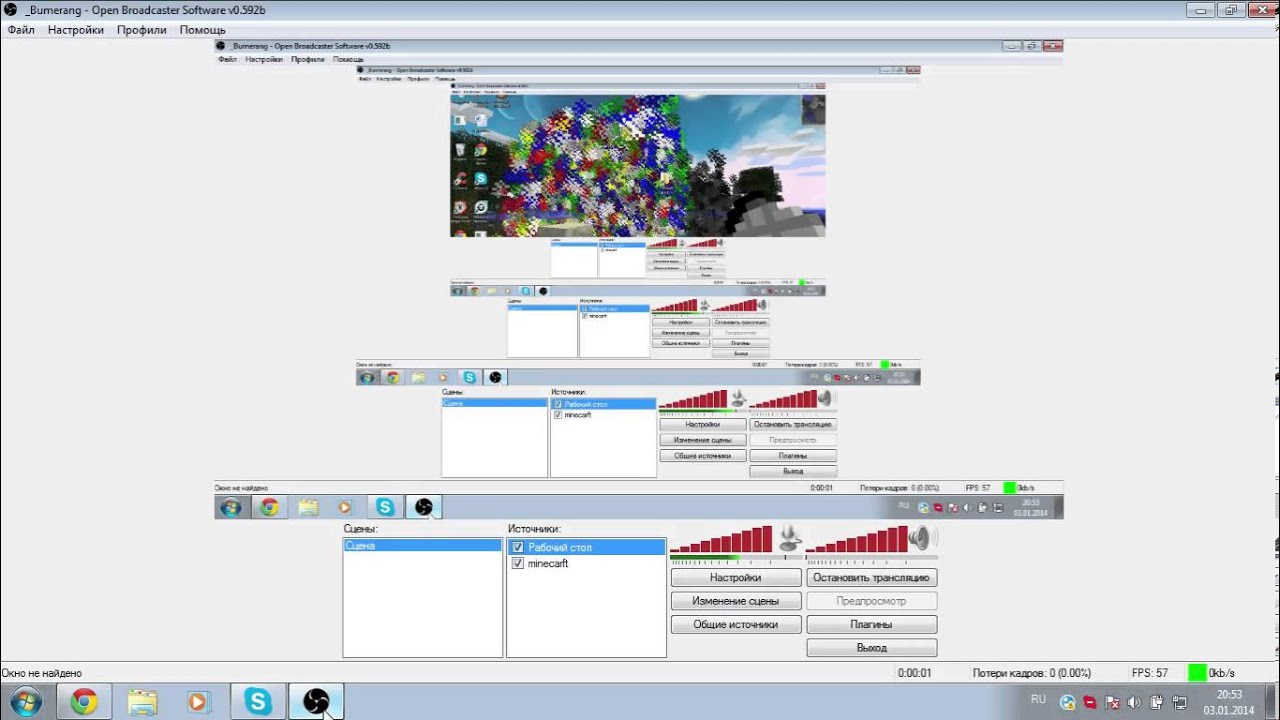Uncheck the Рабочий стол source checkbox
Screen dimensions: 1280x720
(517, 547)
